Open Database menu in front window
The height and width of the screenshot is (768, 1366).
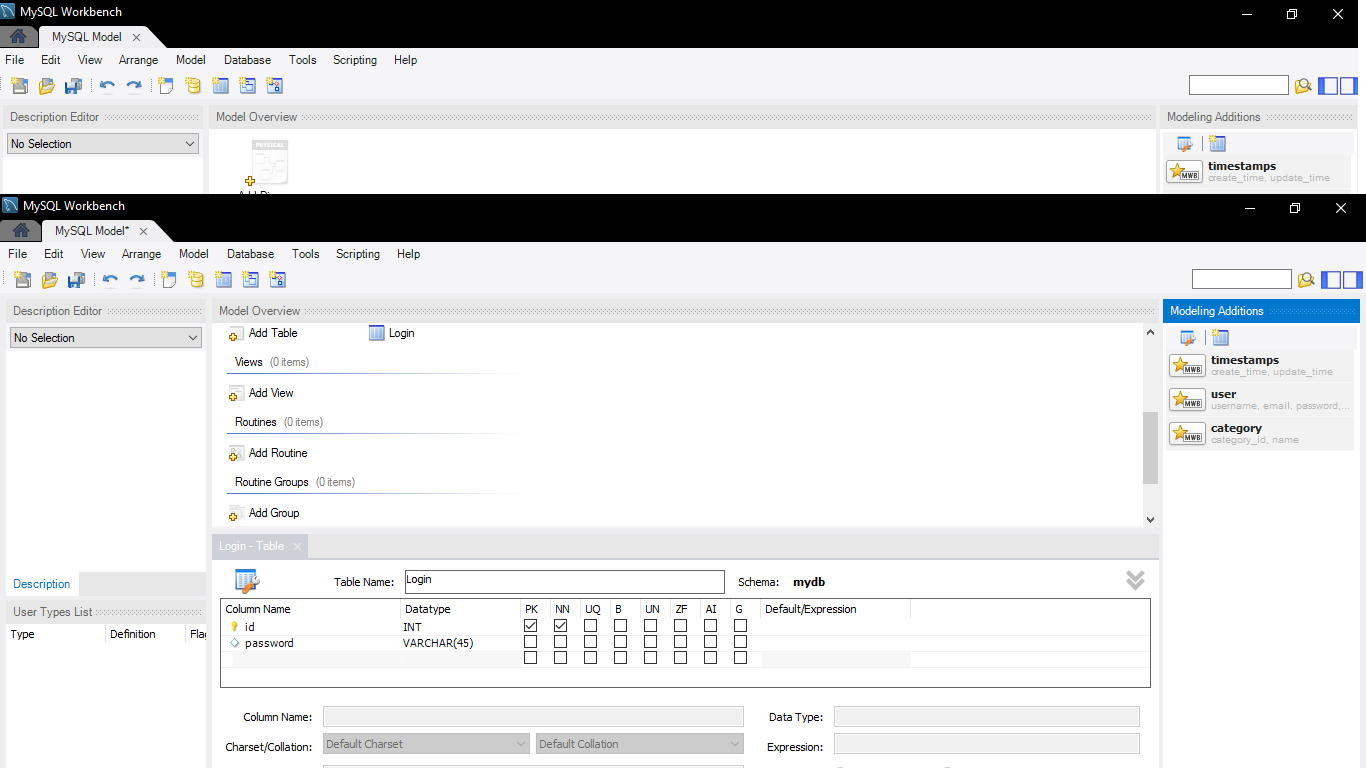(250, 254)
